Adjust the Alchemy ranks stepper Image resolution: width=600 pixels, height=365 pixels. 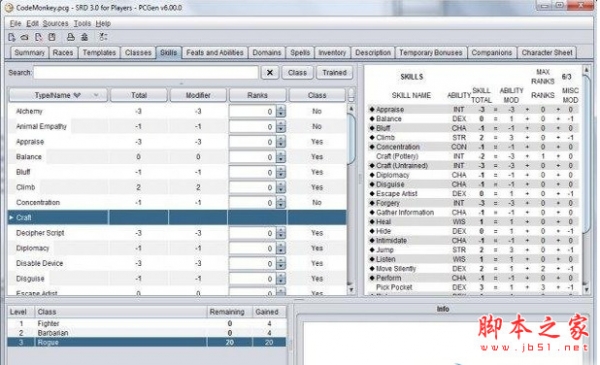(x=281, y=111)
